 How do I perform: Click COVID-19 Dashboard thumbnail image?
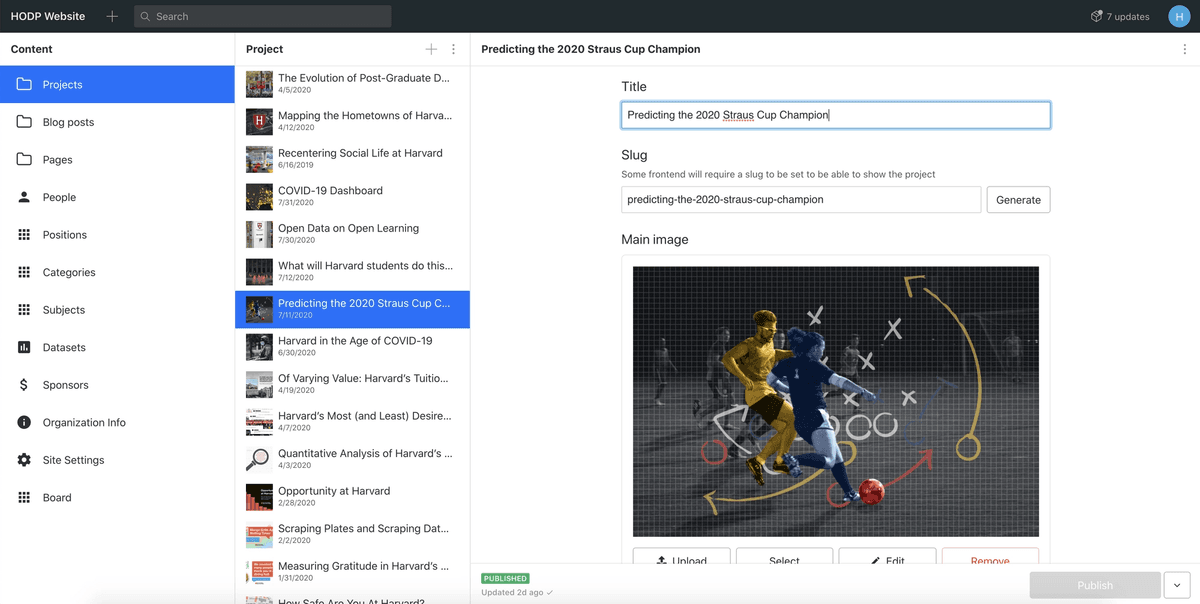pos(259,196)
